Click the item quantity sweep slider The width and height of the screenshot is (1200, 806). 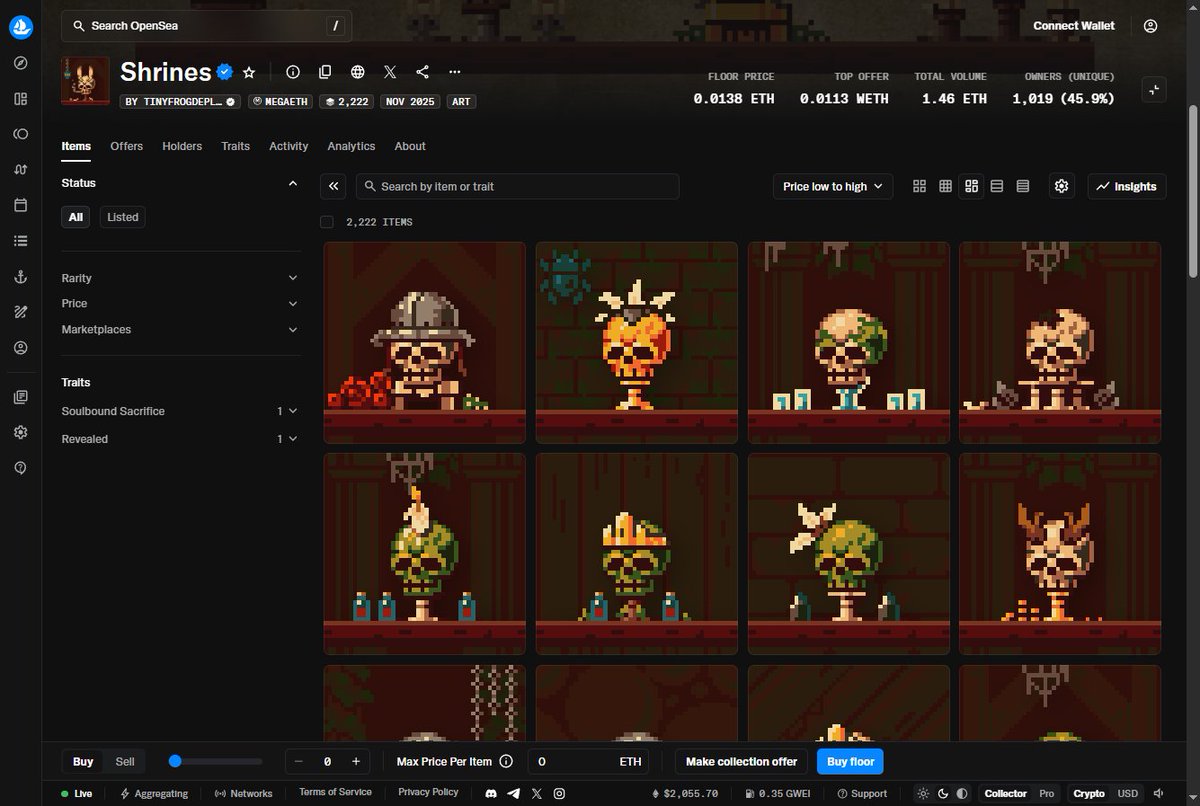[216, 761]
